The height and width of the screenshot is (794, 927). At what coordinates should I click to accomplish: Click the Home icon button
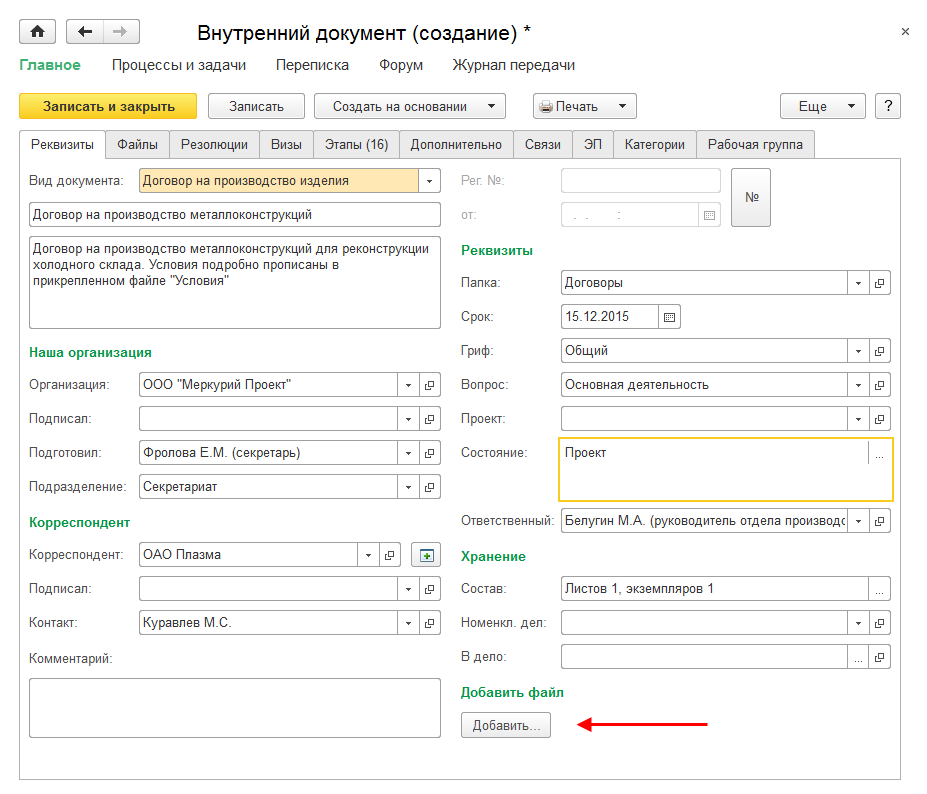38,32
